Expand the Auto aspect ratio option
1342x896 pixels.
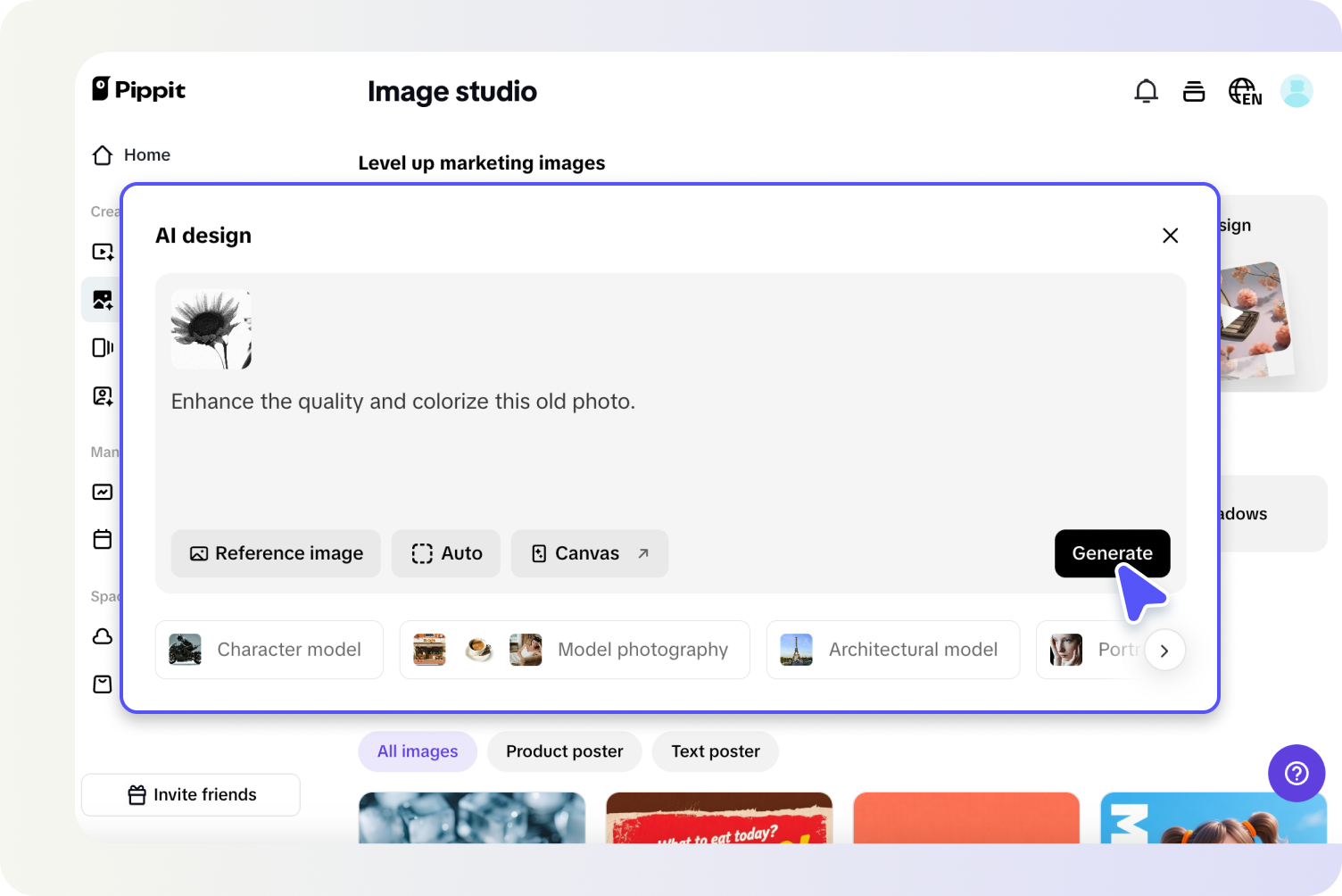[x=446, y=553]
